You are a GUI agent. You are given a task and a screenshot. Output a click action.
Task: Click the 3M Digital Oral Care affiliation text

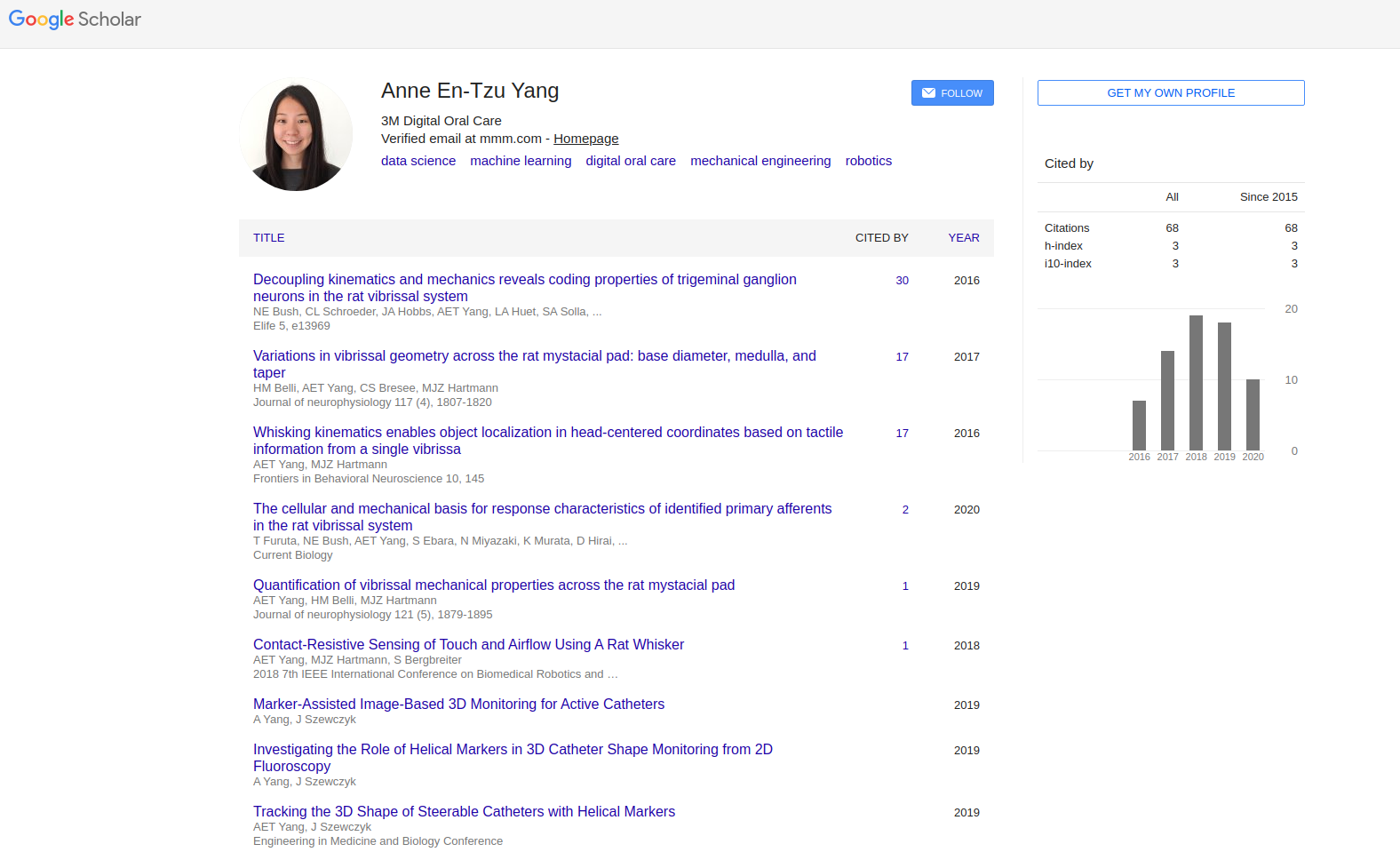point(441,121)
